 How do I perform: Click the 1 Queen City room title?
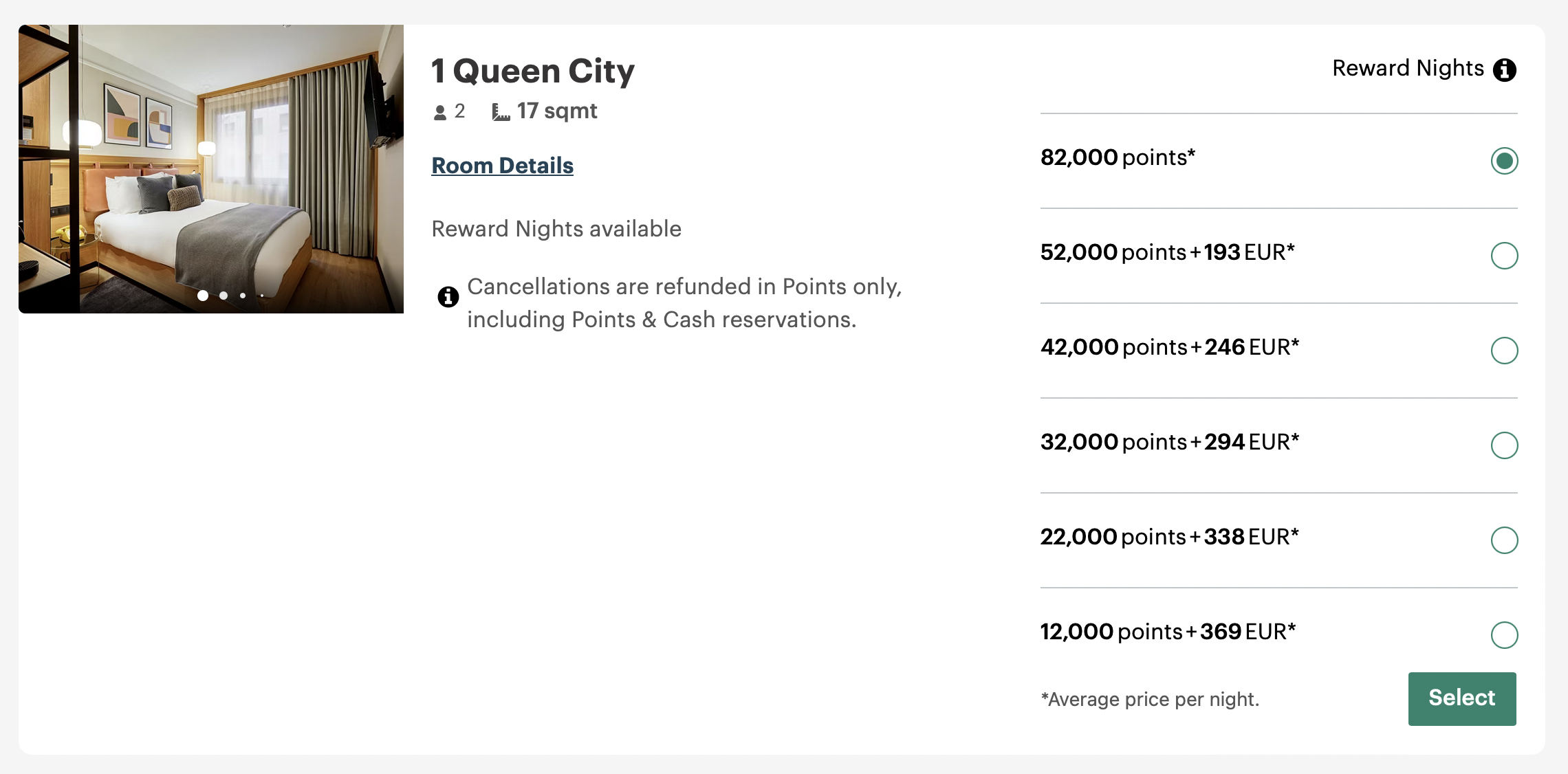(533, 71)
